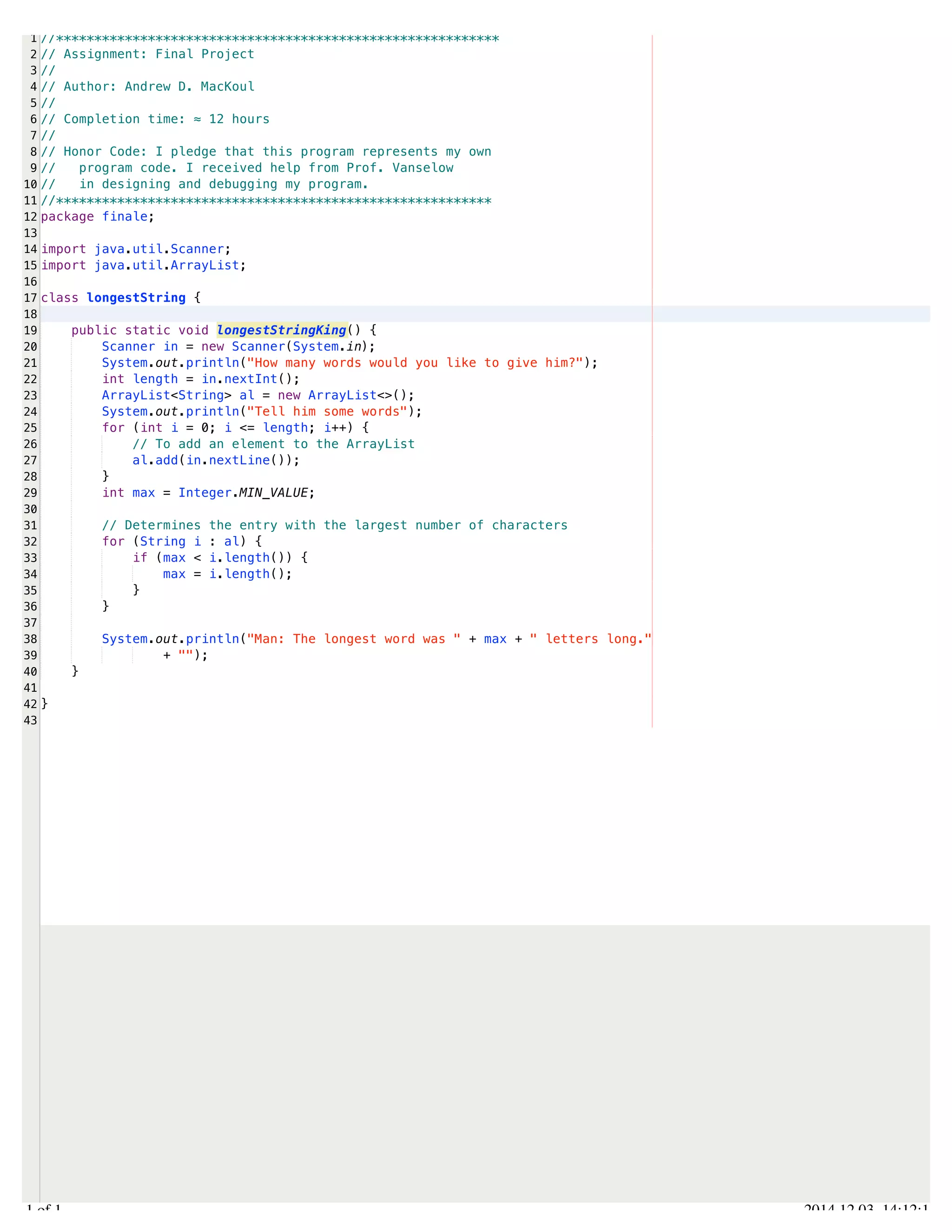Click the string " letters long."
This screenshot has width=952, height=1232.
coord(590,639)
